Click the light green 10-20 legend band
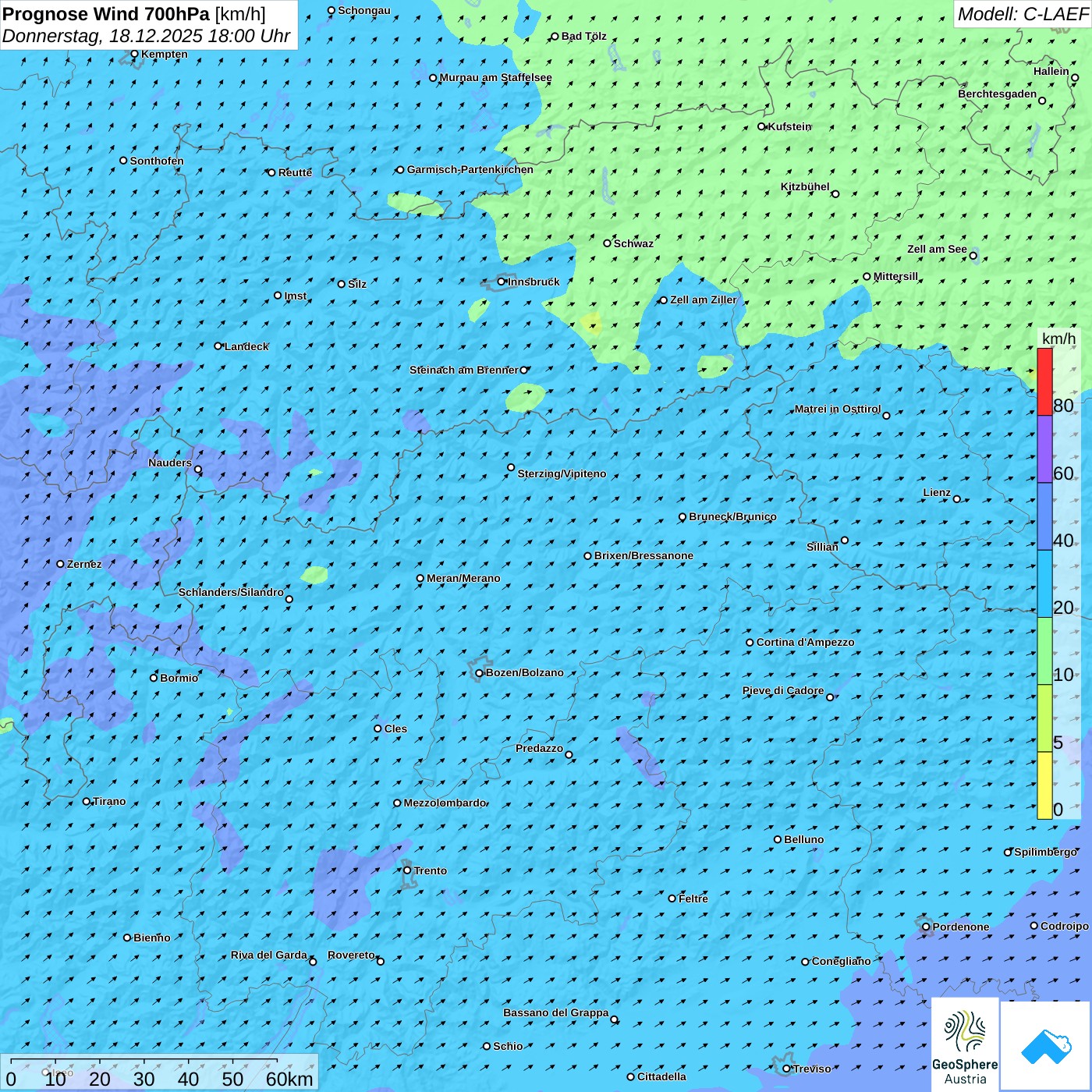Image resolution: width=1092 pixels, height=1092 pixels. point(1044,651)
